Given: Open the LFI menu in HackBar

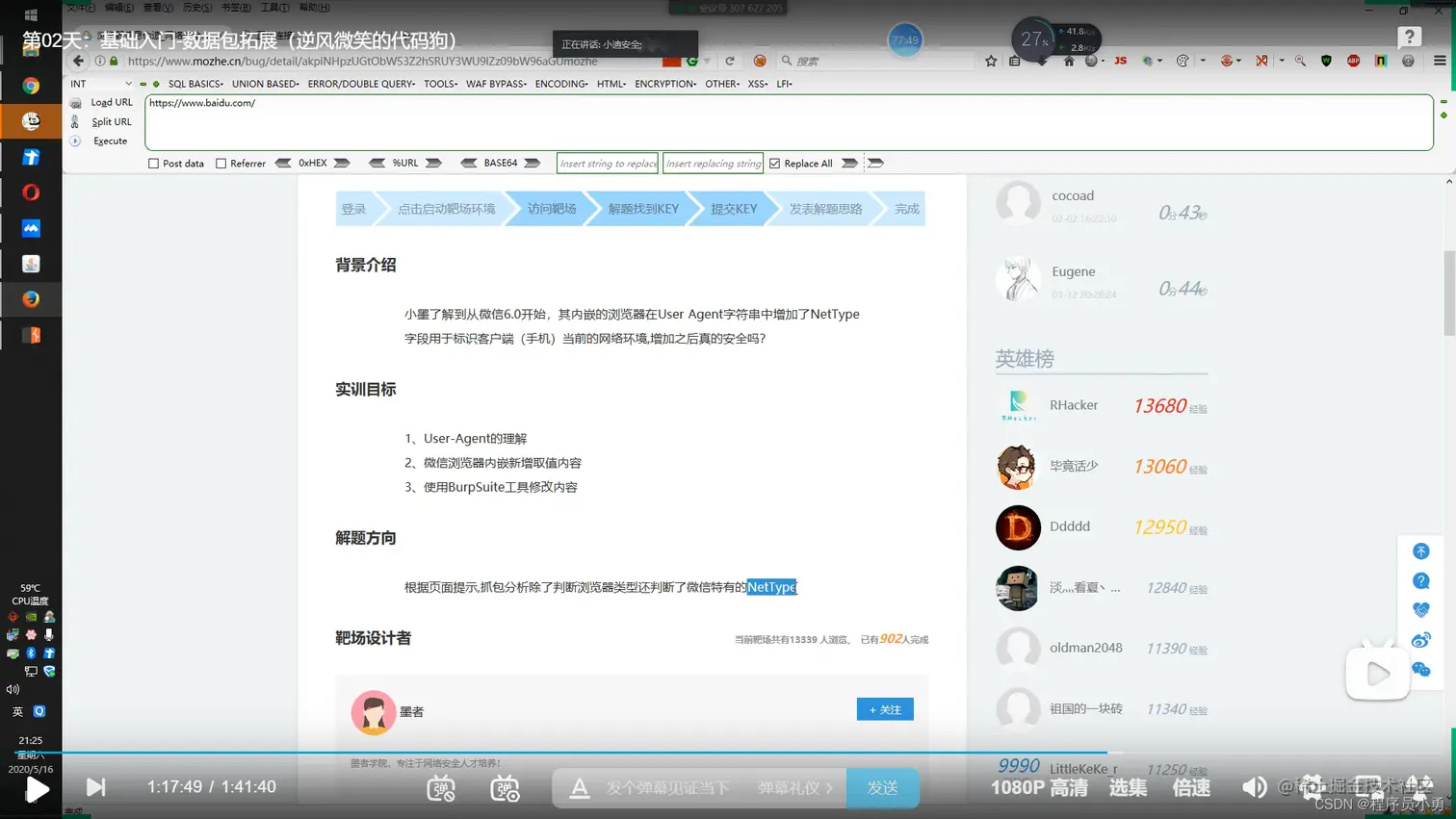Looking at the screenshot, I should coord(784,84).
